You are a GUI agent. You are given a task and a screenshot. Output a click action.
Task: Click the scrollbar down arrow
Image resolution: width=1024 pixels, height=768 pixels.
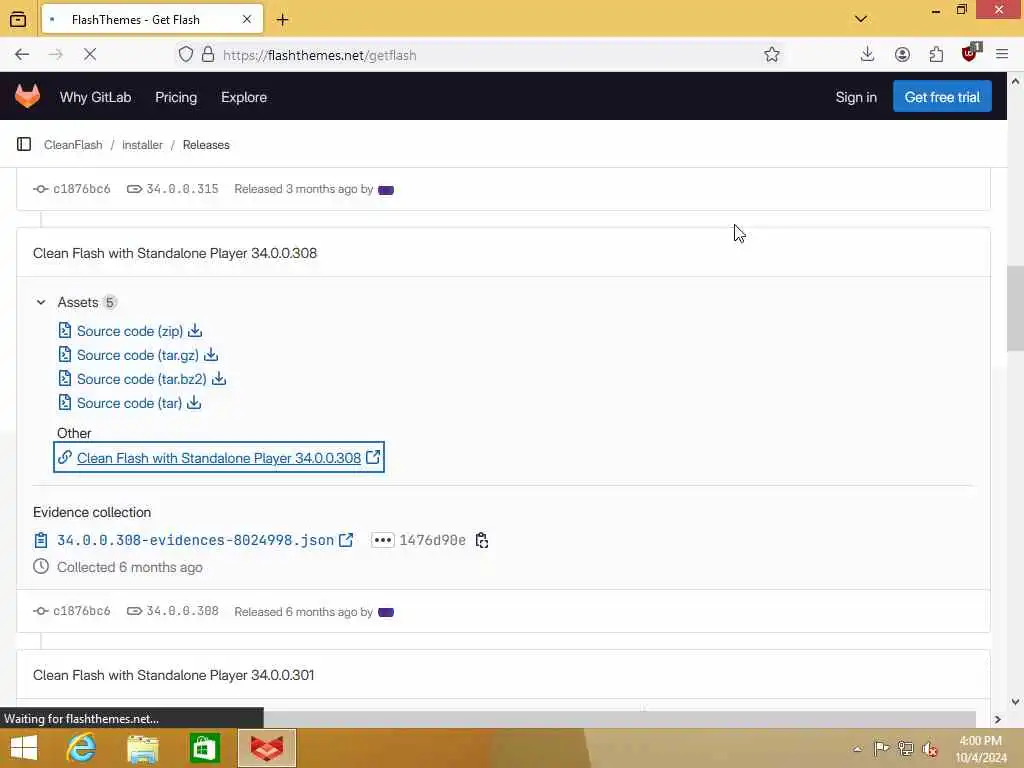point(1015,702)
